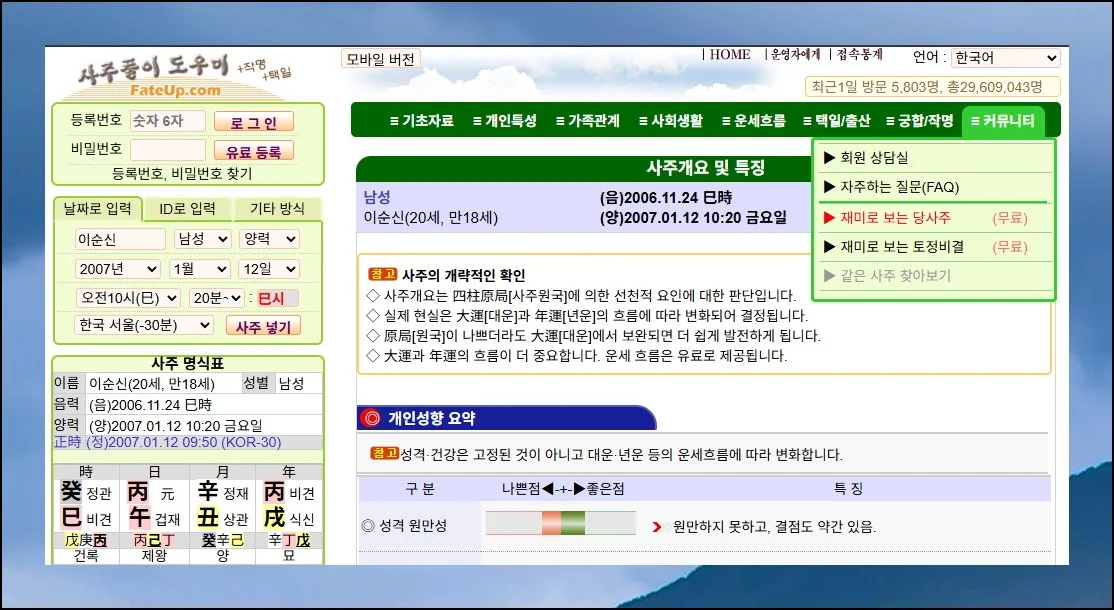The height and width of the screenshot is (610, 1114).
Task: Switch to the ID로 입력 tab
Action: pyautogui.click(x=188, y=209)
